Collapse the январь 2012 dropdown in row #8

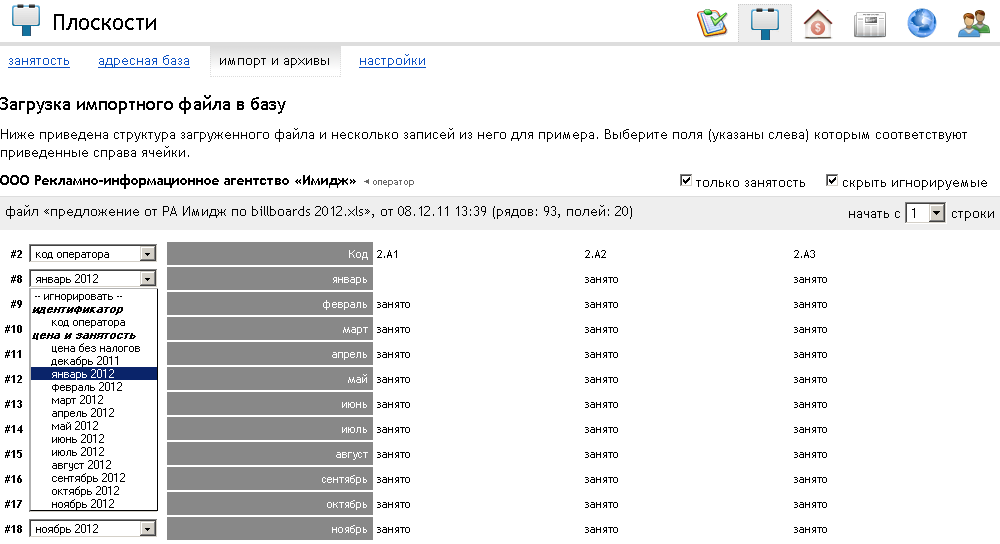click(93, 279)
